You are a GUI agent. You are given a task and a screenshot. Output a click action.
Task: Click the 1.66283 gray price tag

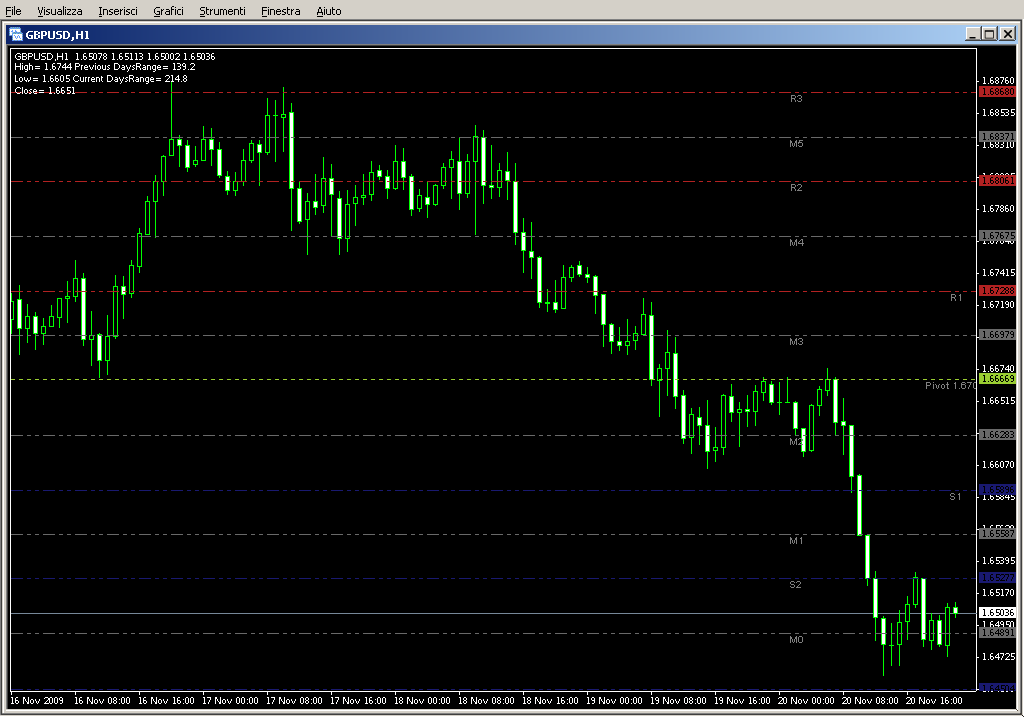click(997, 434)
